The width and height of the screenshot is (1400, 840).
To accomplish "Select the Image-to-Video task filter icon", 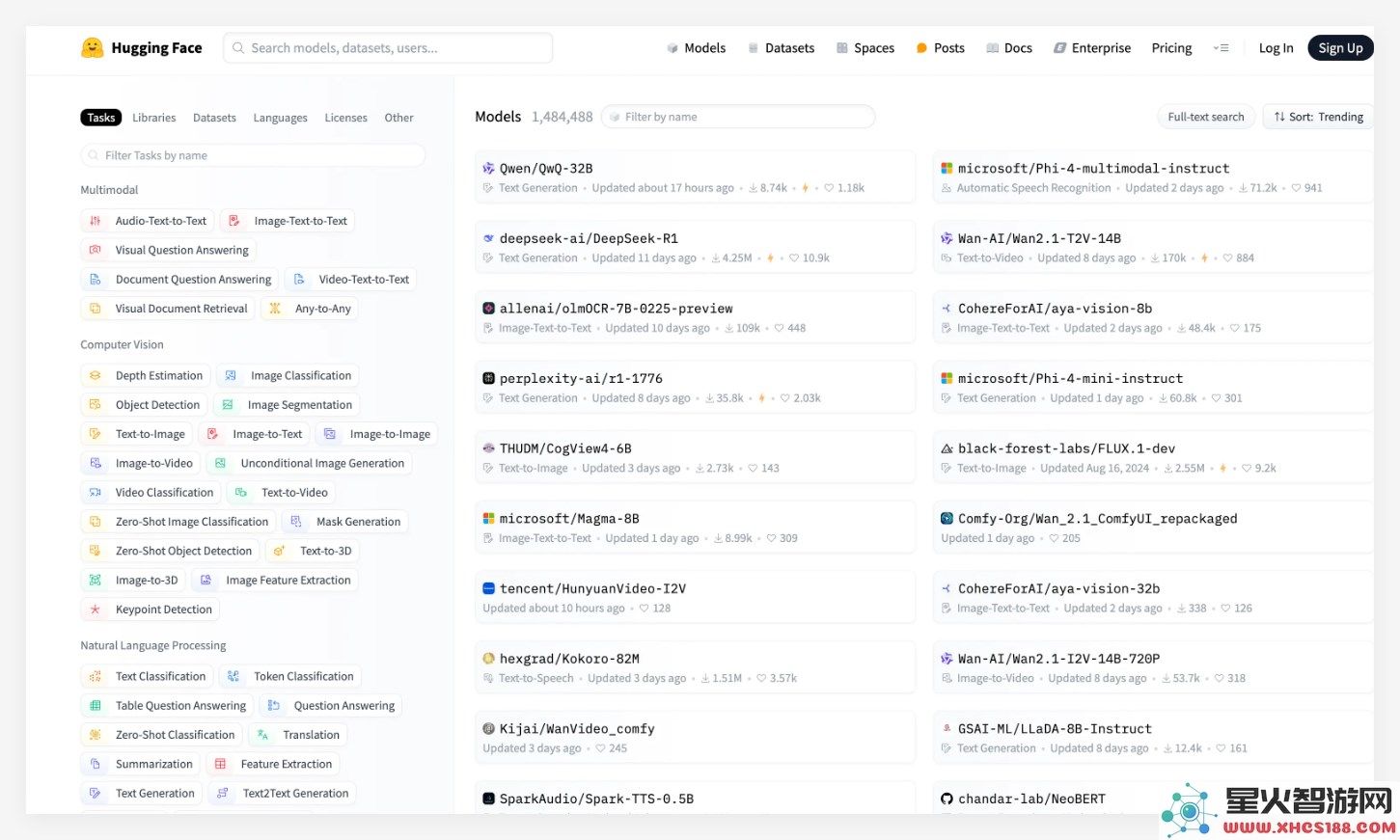I will coord(96,464).
